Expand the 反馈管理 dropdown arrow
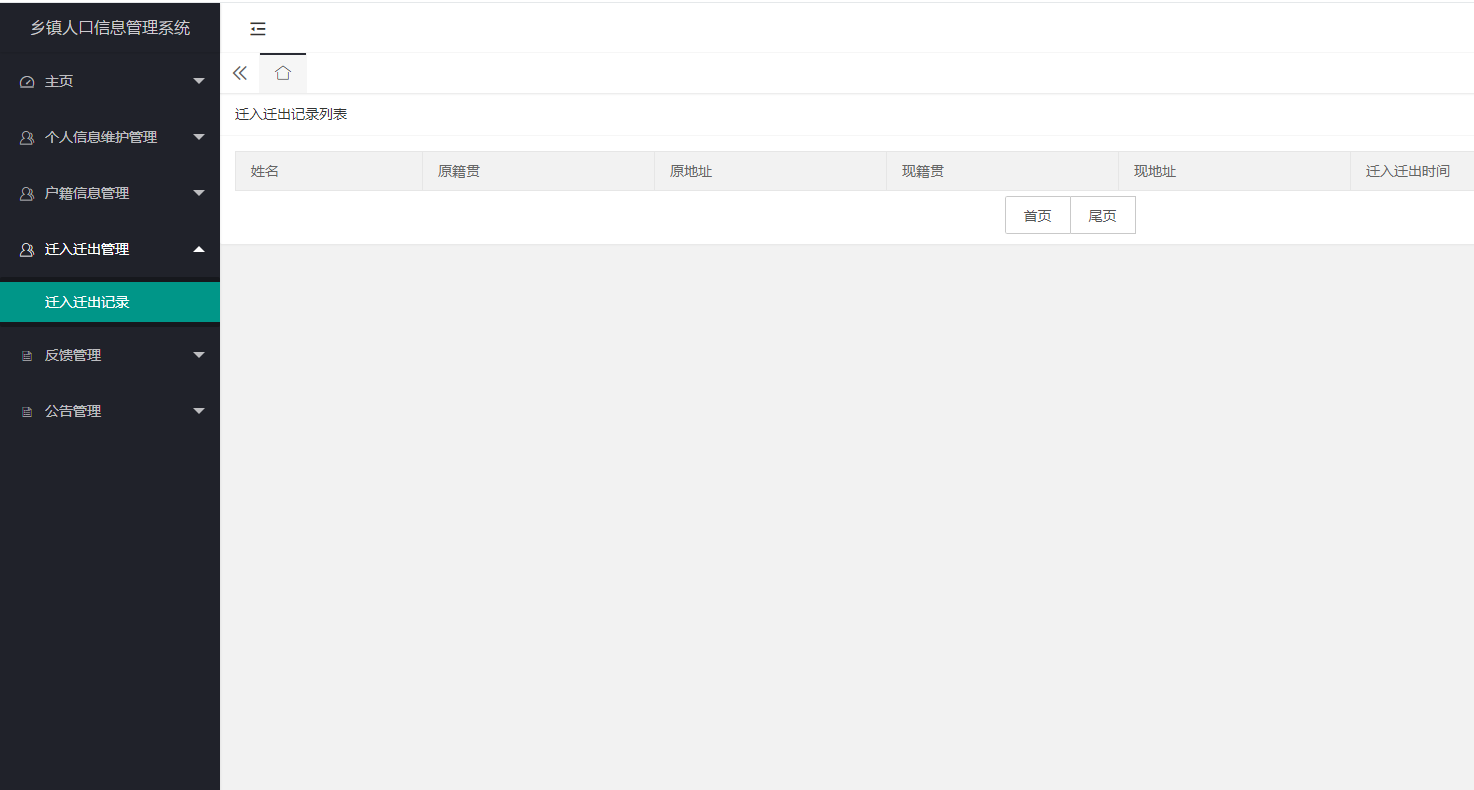This screenshot has height=790, width=1474. point(199,355)
